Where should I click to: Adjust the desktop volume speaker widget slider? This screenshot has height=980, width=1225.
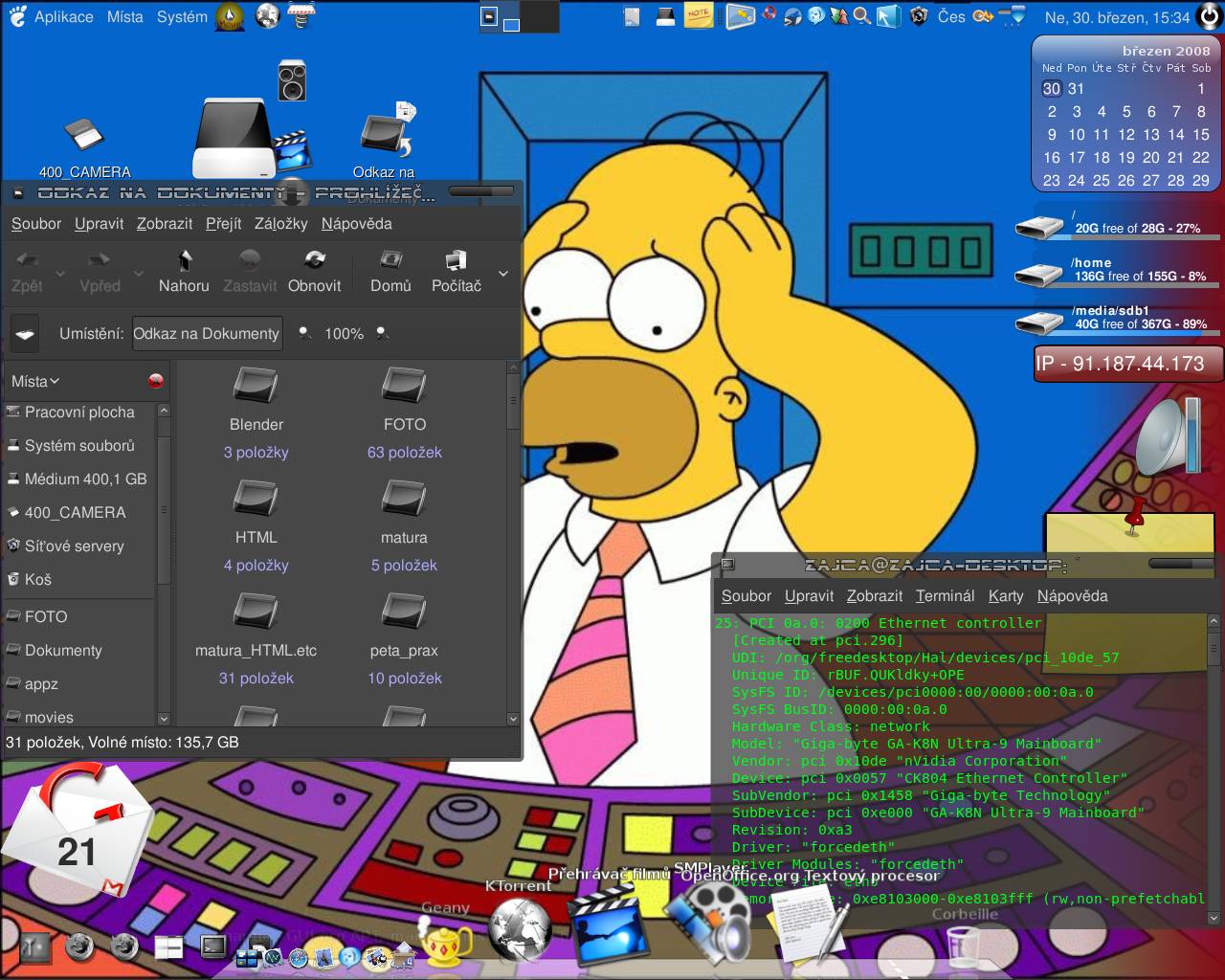tap(1192, 435)
